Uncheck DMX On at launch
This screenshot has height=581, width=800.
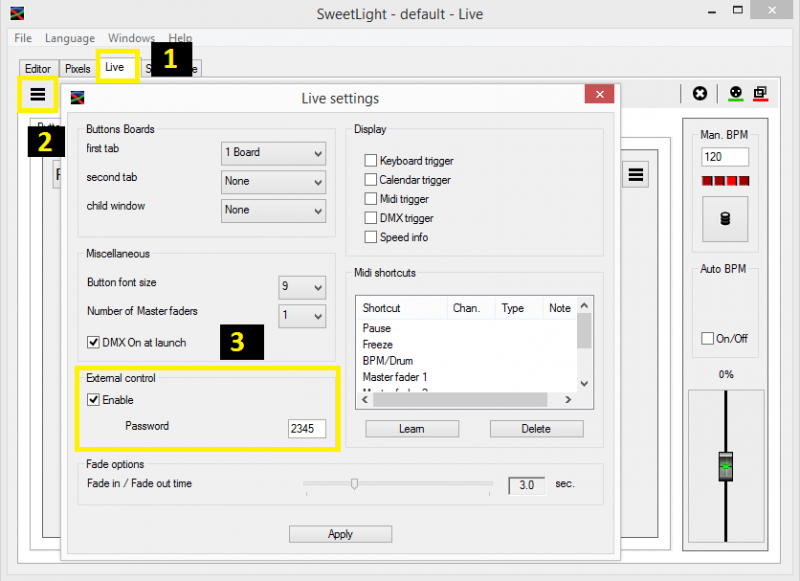coord(93,342)
